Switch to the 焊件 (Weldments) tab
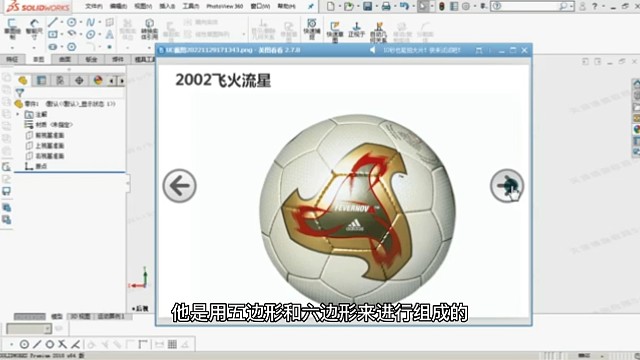 pos(118,59)
